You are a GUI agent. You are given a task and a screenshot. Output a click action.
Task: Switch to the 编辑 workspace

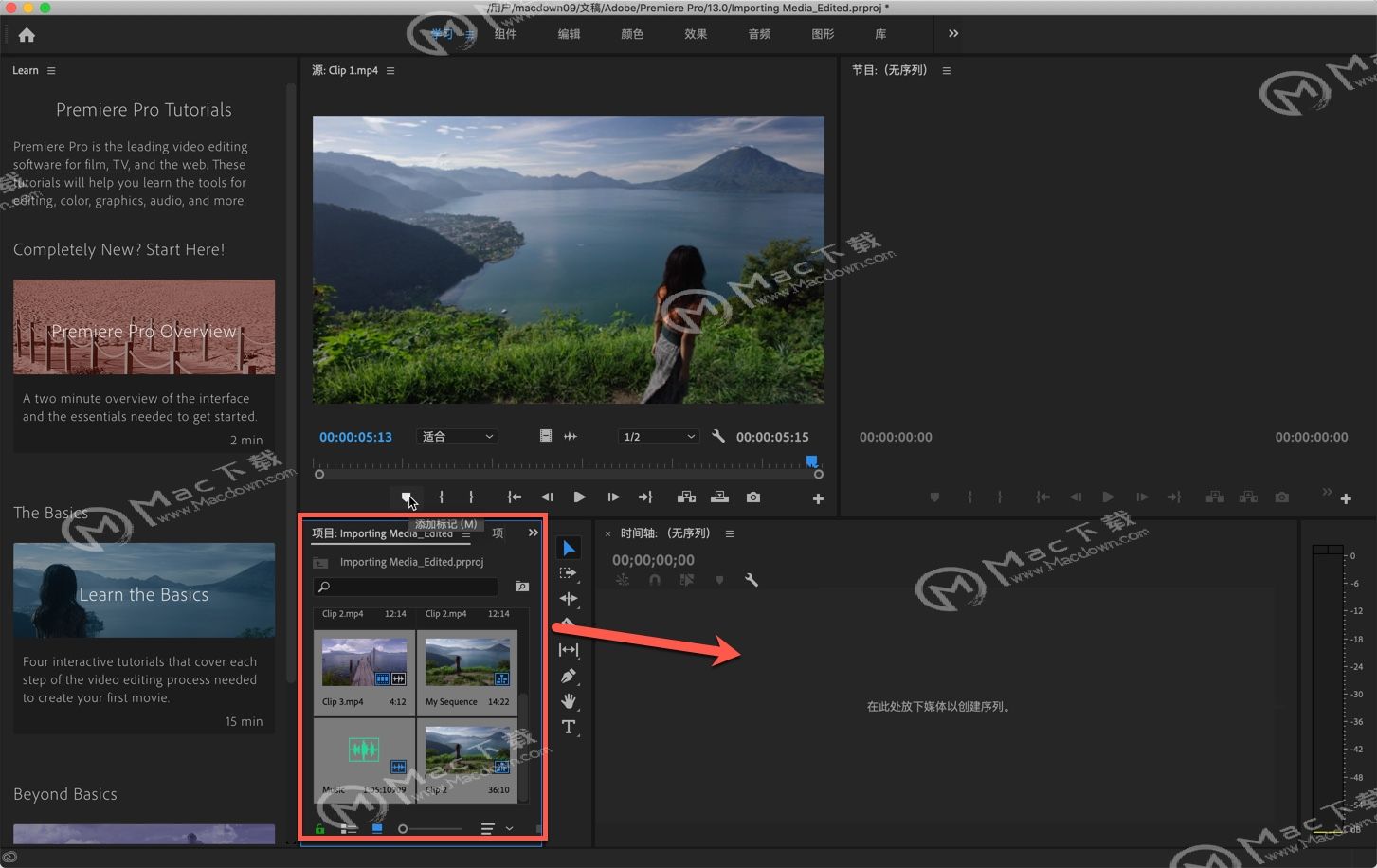click(569, 34)
